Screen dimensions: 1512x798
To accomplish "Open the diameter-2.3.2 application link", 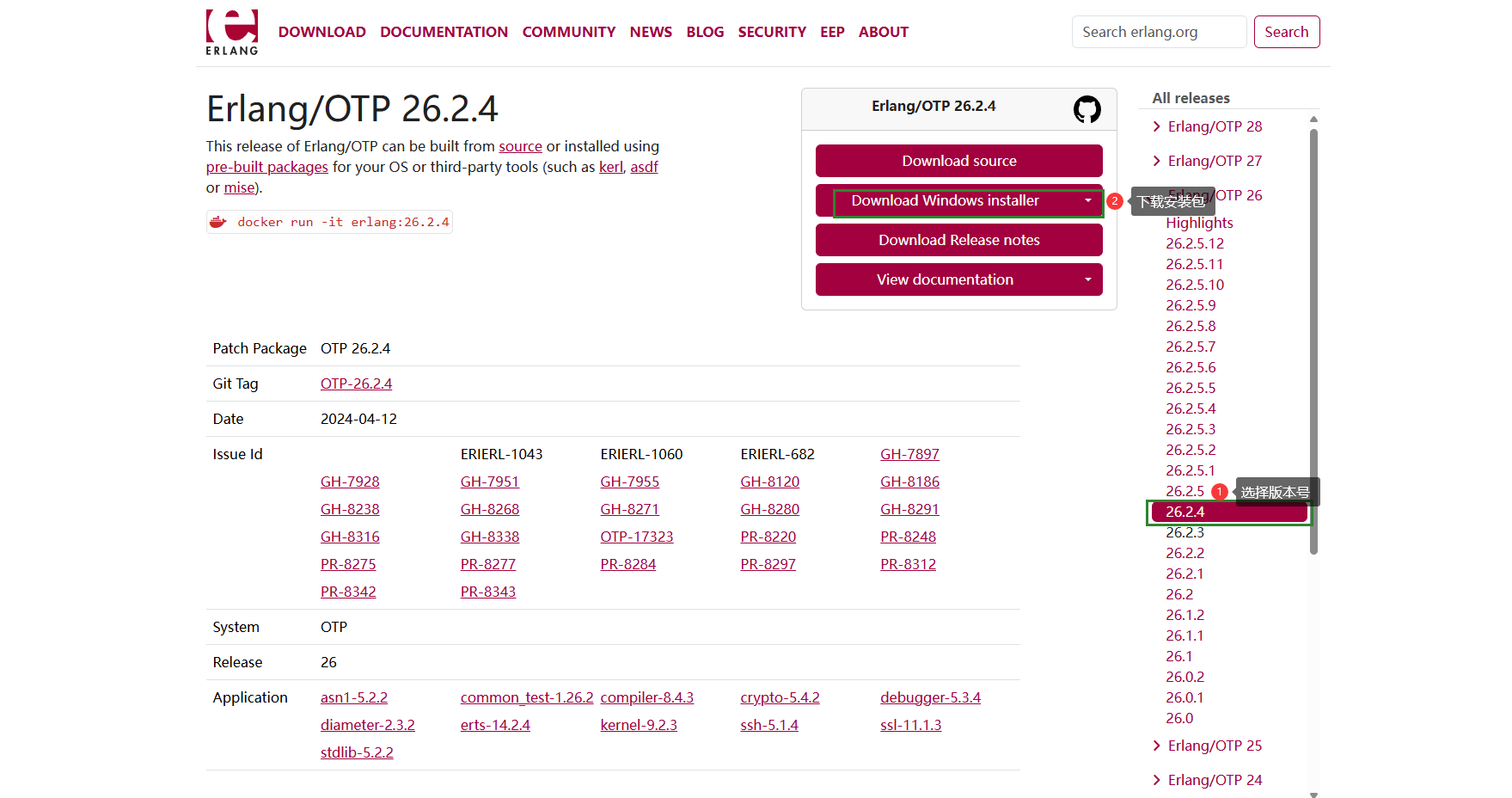I will pyautogui.click(x=368, y=725).
